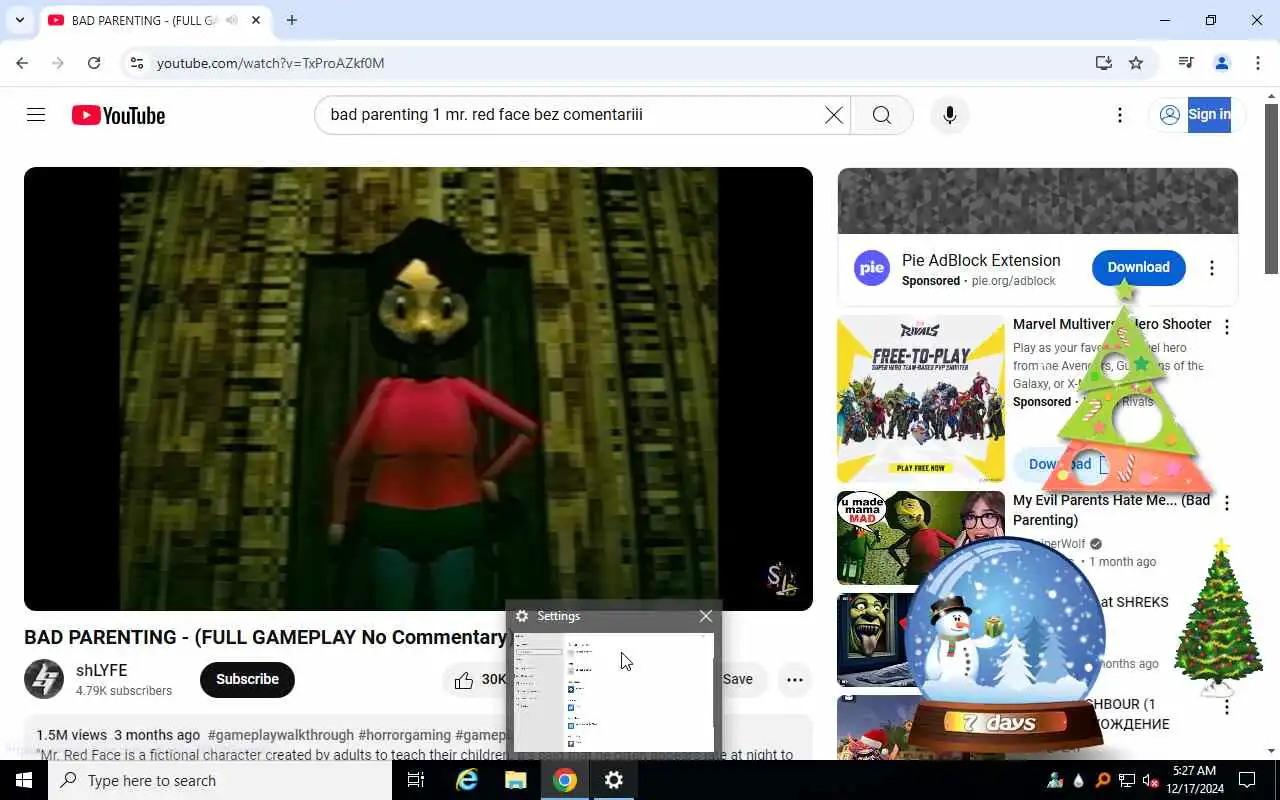Viewport: 1280px width, 800px height.
Task: Open Settings gear on the taskbar
Action: click(614, 780)
